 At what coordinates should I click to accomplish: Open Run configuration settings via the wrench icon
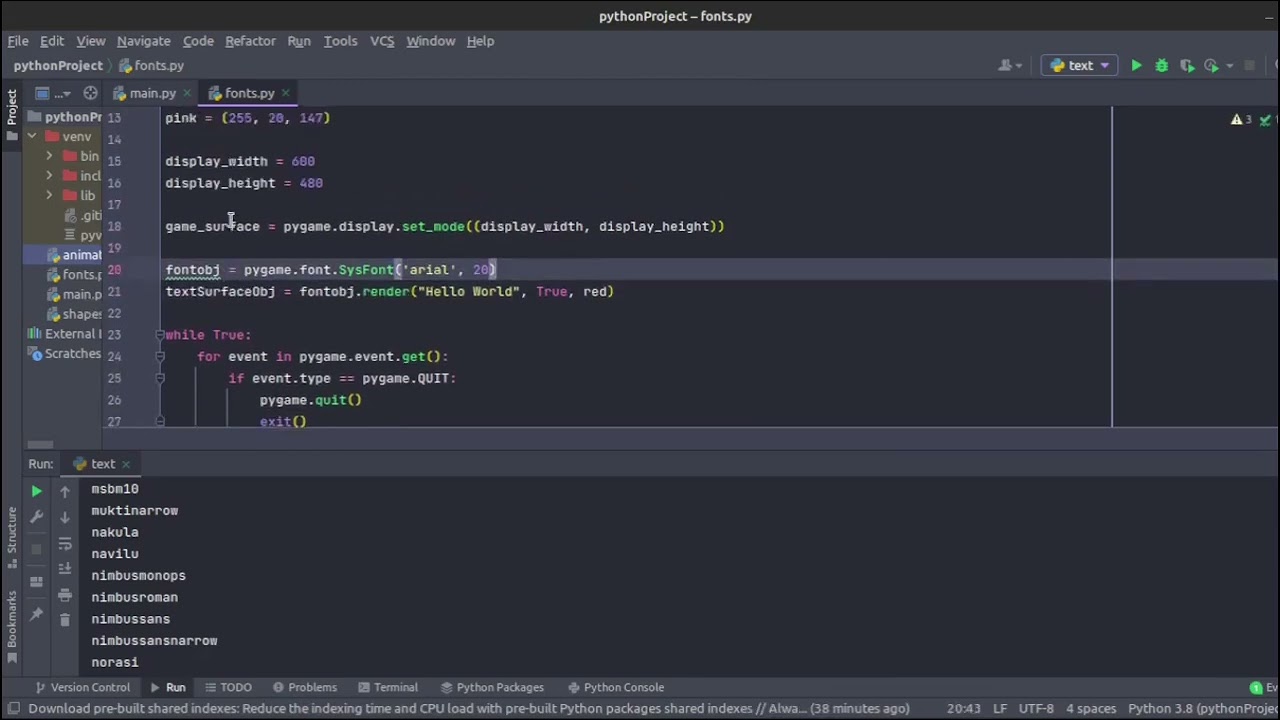point(36,515)
